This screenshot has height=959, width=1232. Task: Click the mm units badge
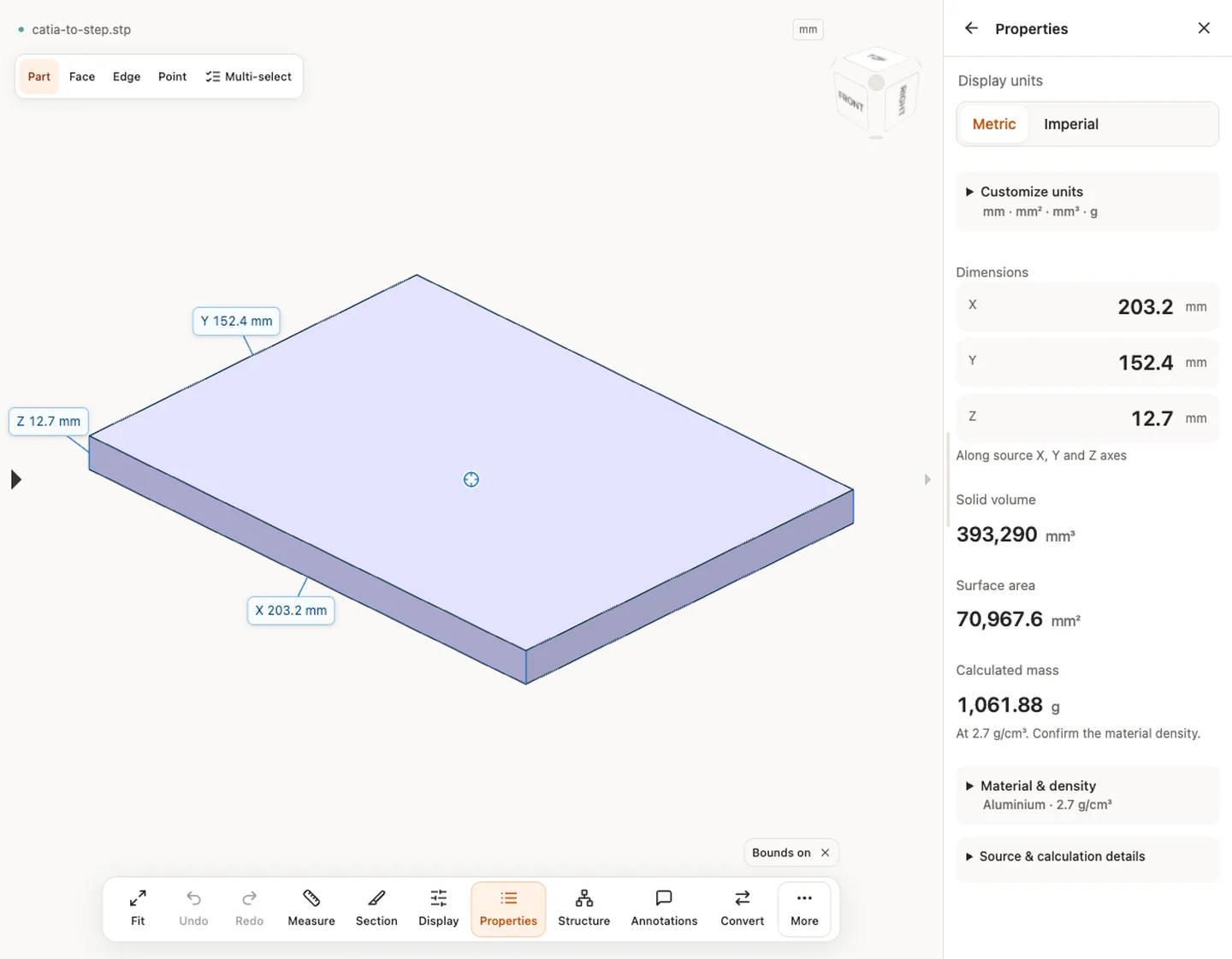(808, 29)
